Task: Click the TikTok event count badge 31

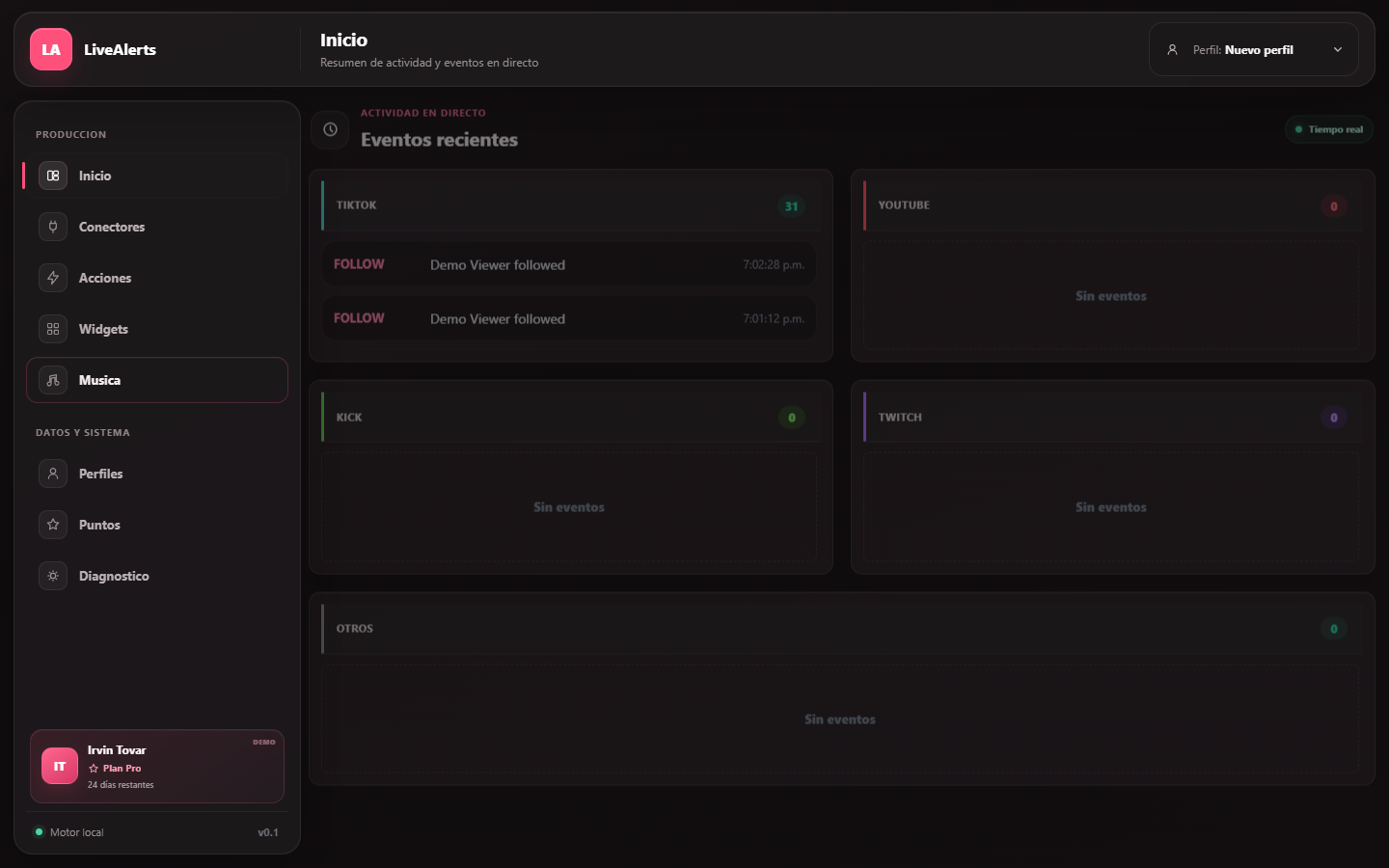Action: 791,206
